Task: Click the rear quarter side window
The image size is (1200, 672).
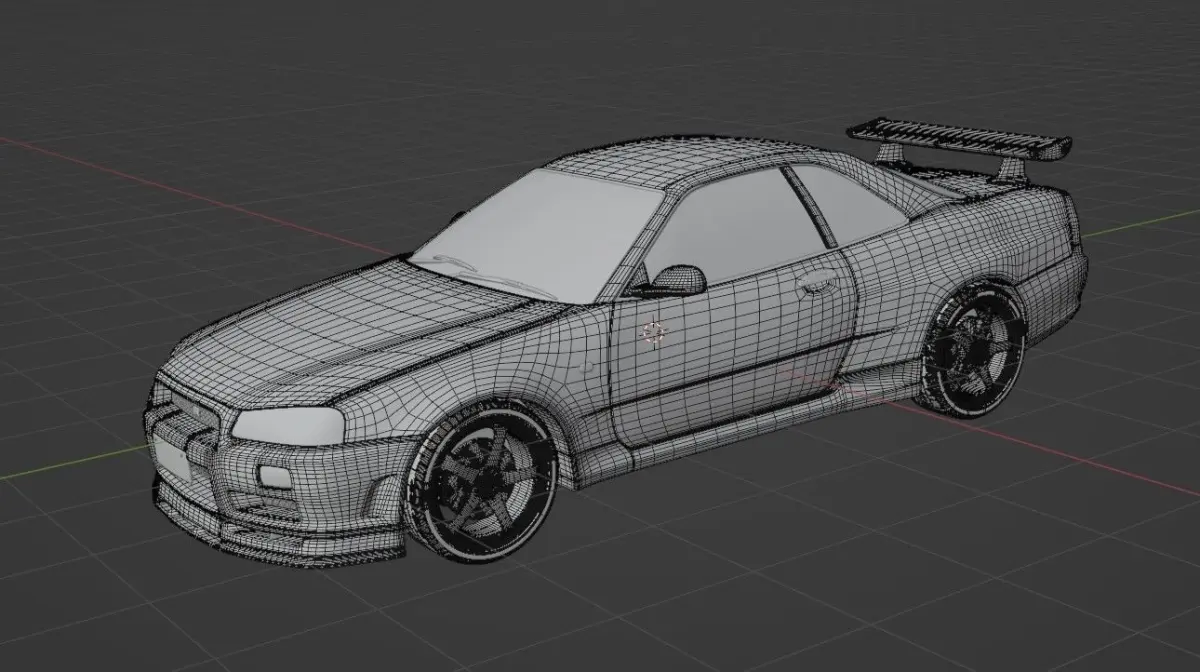Action: (x=848, y=203)
